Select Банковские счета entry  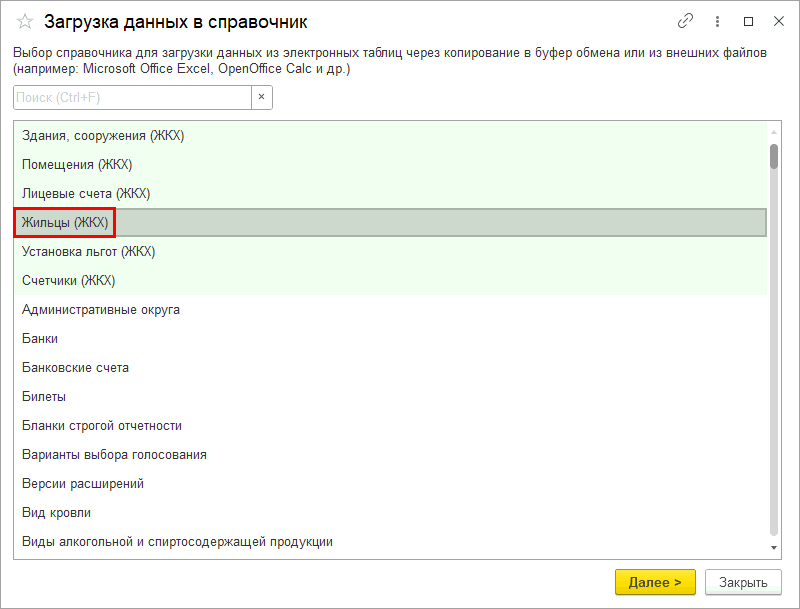(390, 368)
